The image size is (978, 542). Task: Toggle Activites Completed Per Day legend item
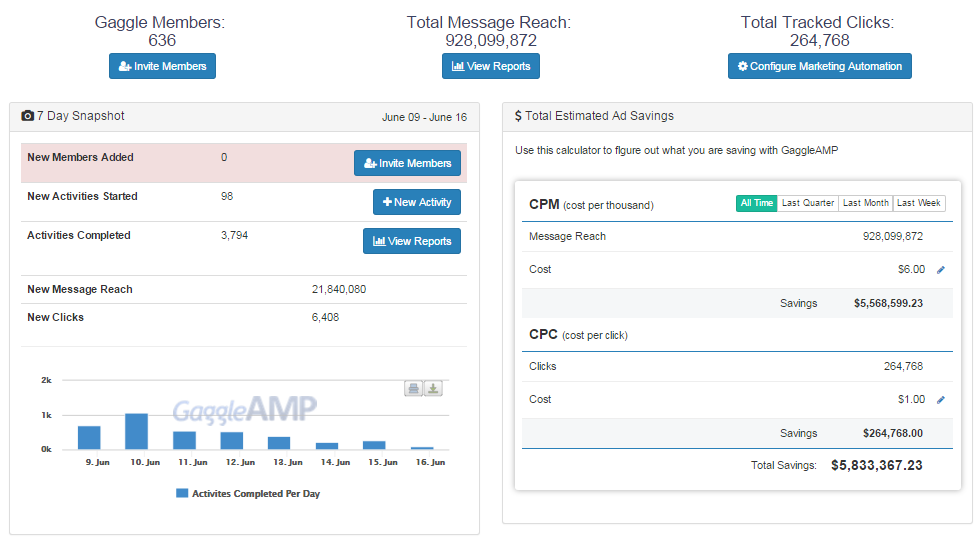coord(248,493)
